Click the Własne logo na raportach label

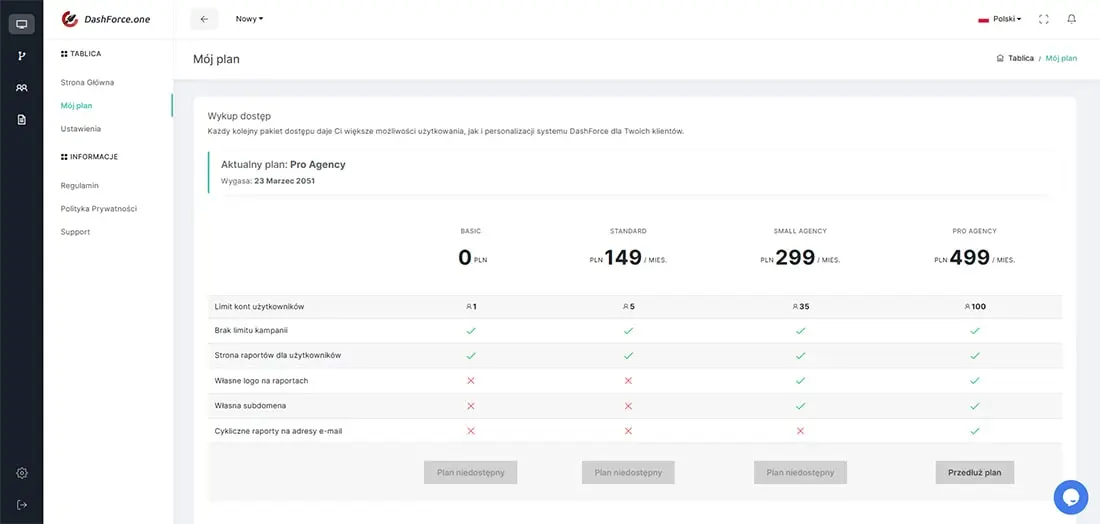[261, 380]
